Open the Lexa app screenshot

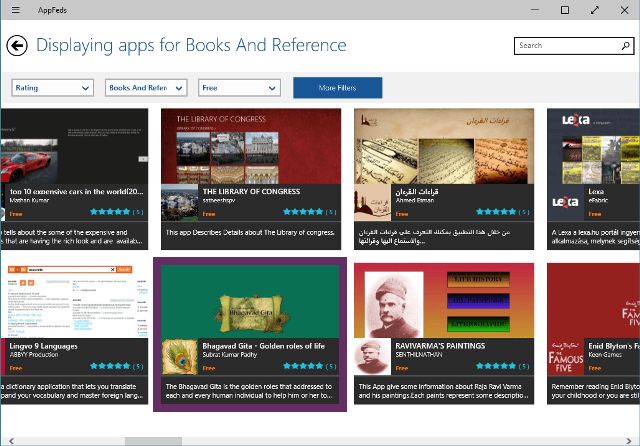(x=593, y=146)
